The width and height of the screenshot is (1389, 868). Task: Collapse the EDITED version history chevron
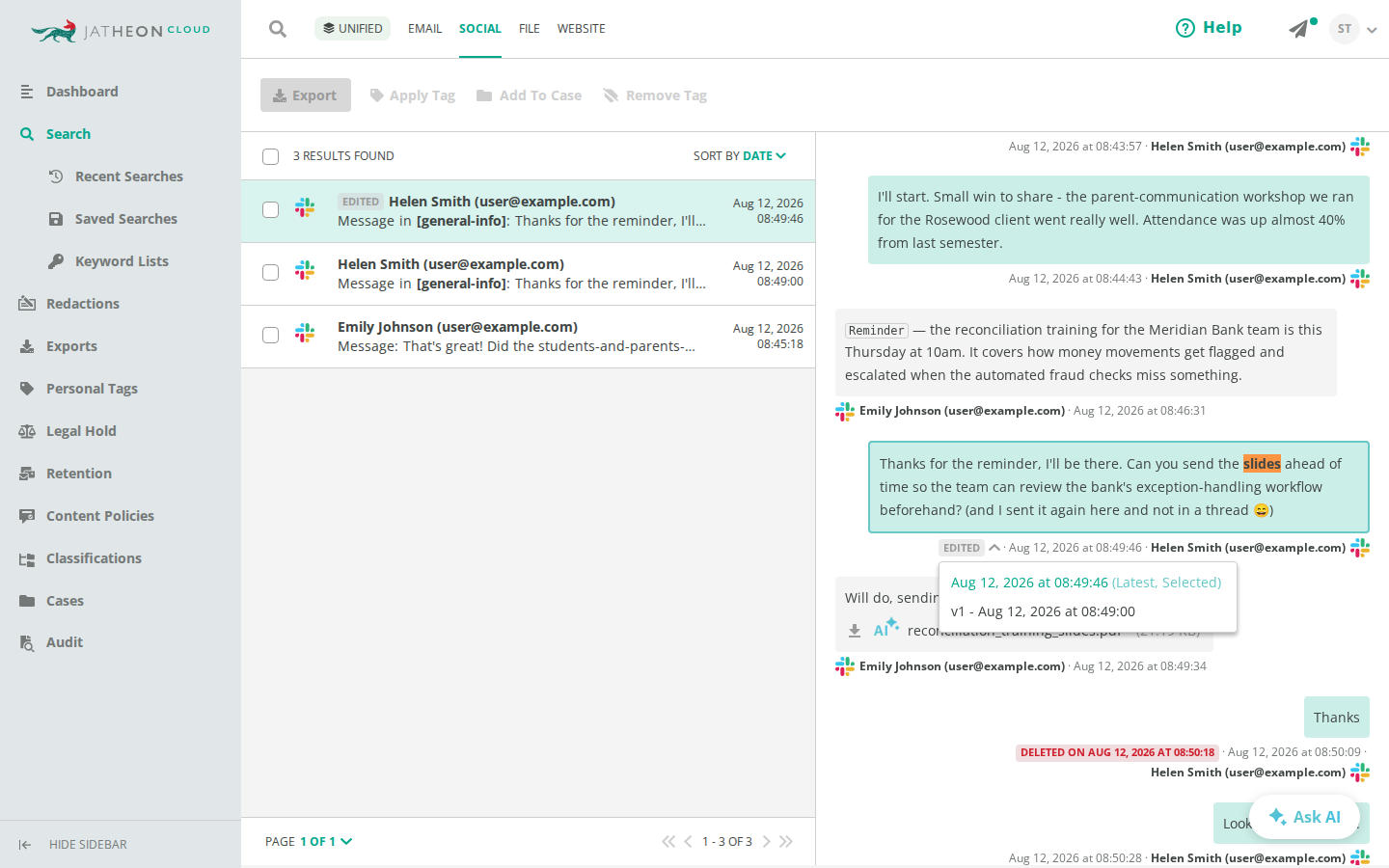point(994,548)
